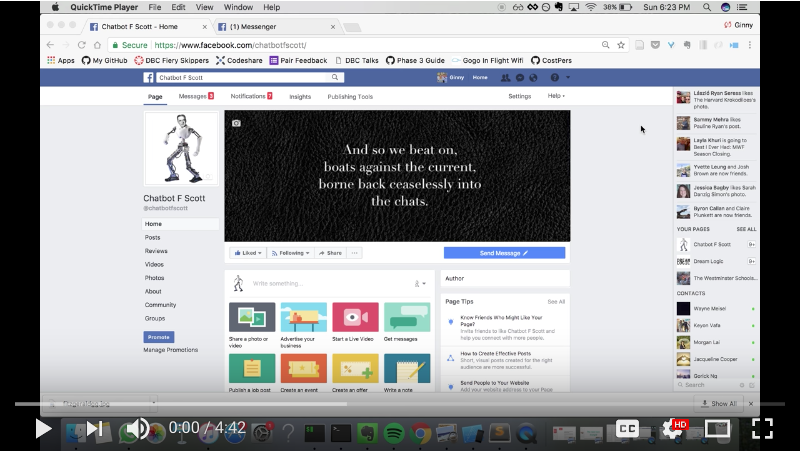Open the Edit menu
Image resolution: width=800 pixels, height=451 pixels.
tap(178, 7)
